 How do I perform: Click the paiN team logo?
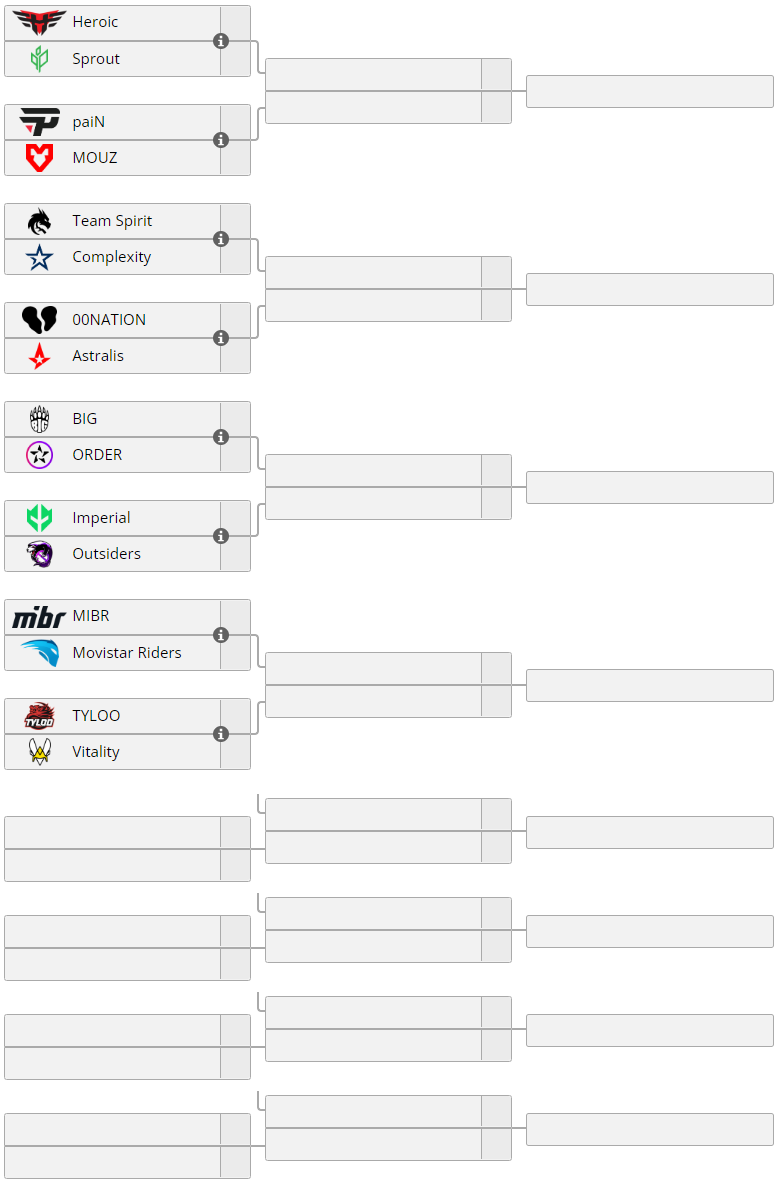pyautogui.click(x=39, y=121)
